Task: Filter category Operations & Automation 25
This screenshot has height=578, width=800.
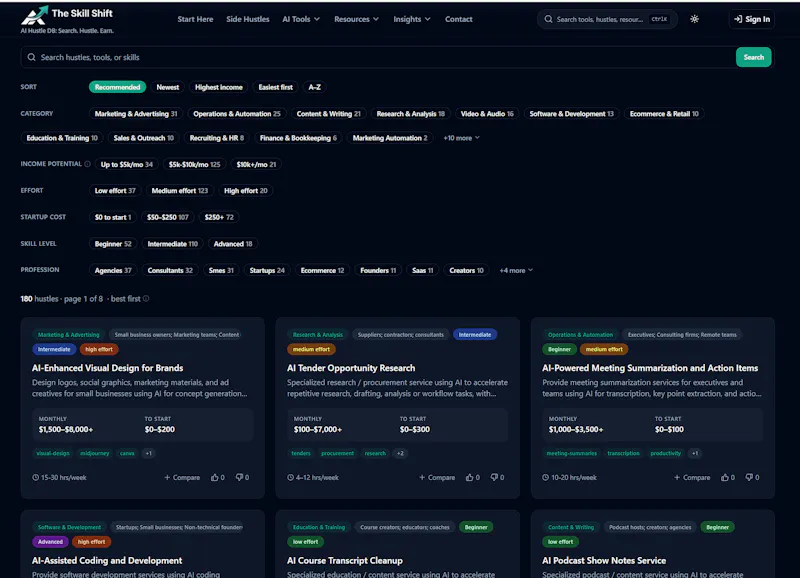Action: (237, 114)
